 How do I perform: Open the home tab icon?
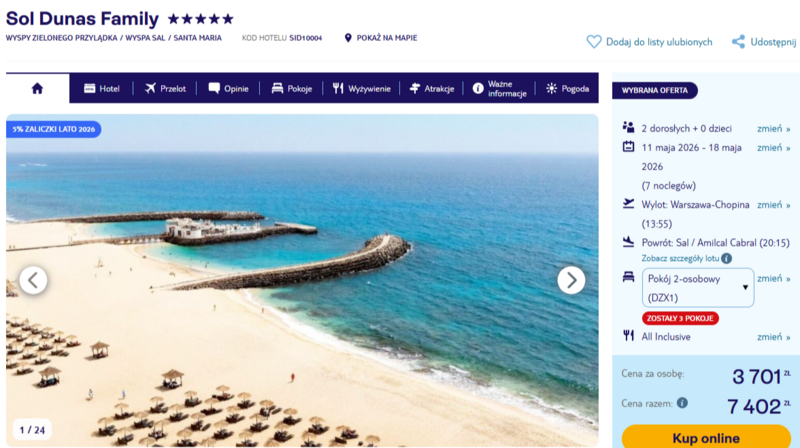pos(37,88)
